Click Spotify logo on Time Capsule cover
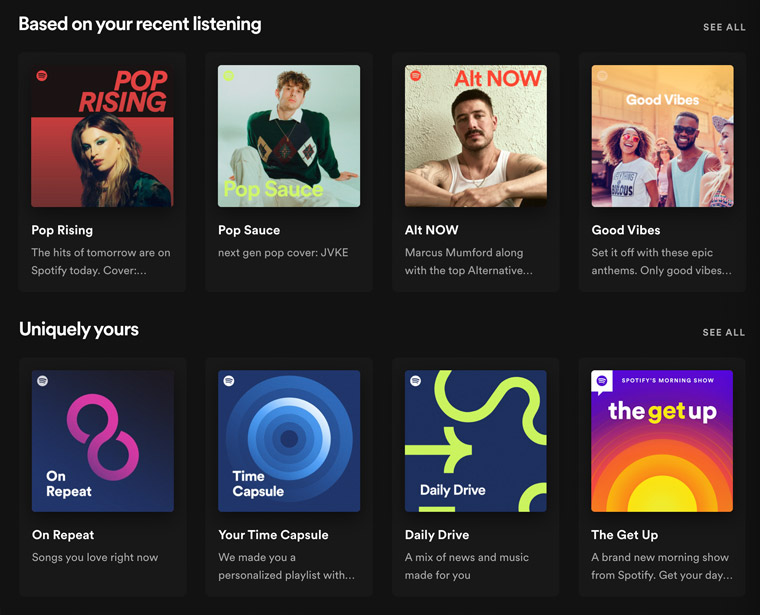 tap(229, 381)
